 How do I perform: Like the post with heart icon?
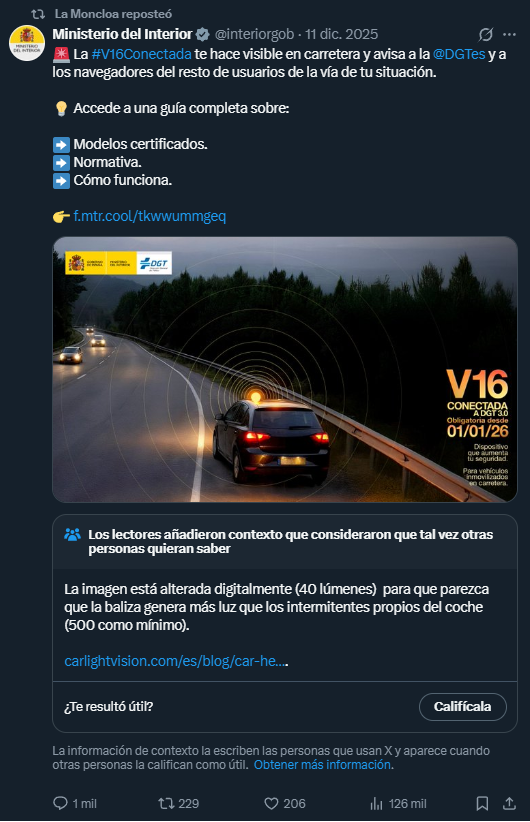271,803
